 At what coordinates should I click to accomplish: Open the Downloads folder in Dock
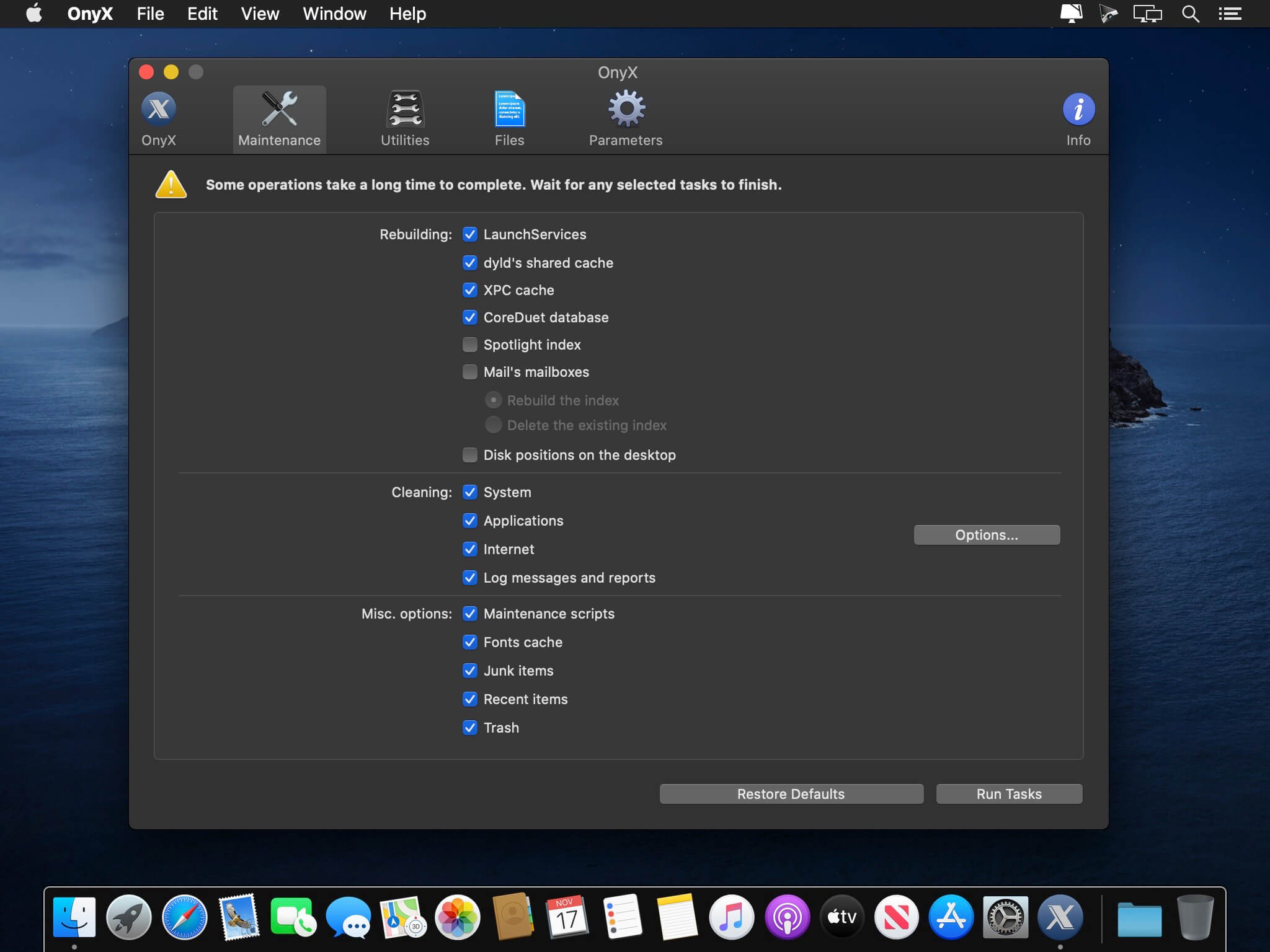coord(1140,919)
